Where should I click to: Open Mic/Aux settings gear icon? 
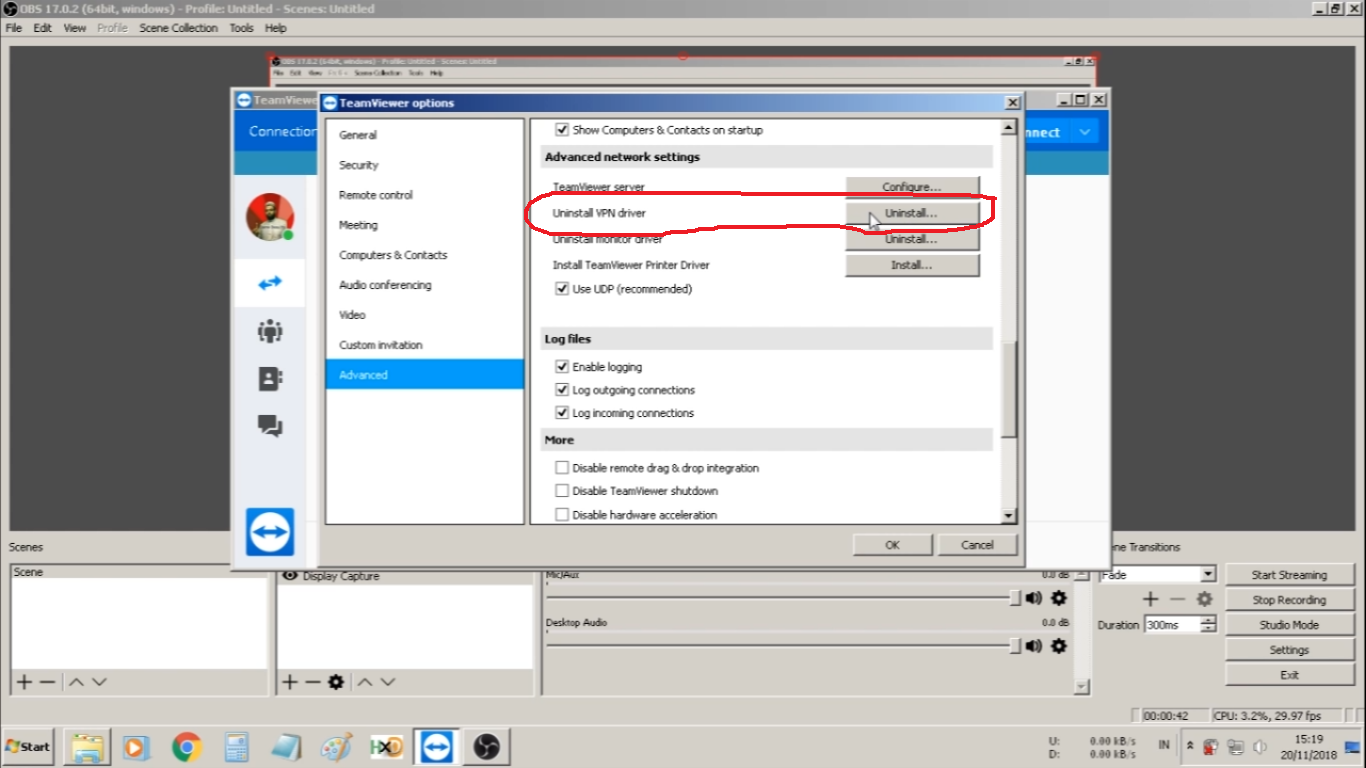click(x=1059, y=598)
